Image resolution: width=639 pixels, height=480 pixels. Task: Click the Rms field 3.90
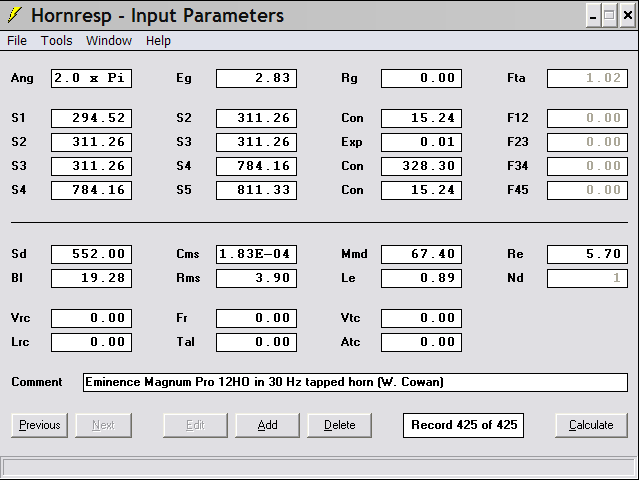[256, 278]
